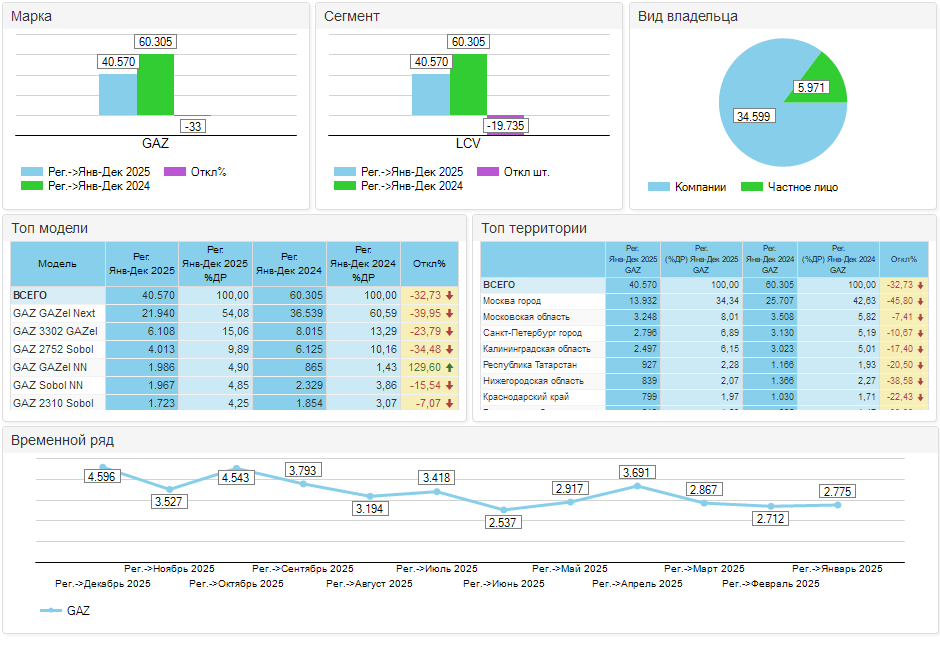Viewport: 940px width, 664px height.
Task: Click the red arrow in GAZ 2310 Sobol row
Action: click(450, 403)
